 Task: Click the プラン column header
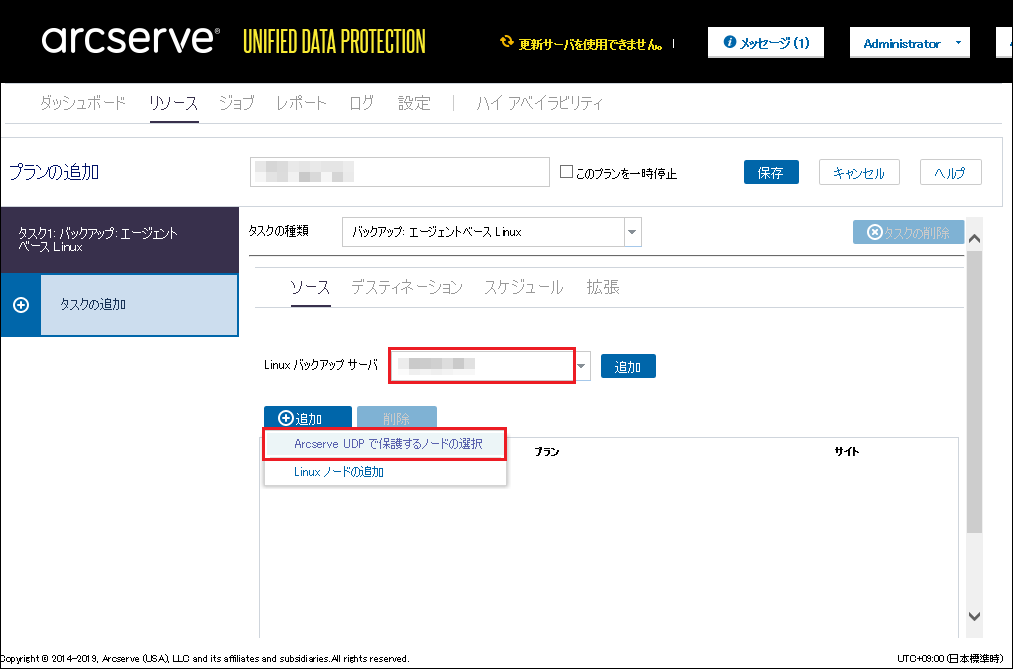(x=547, y=451)
